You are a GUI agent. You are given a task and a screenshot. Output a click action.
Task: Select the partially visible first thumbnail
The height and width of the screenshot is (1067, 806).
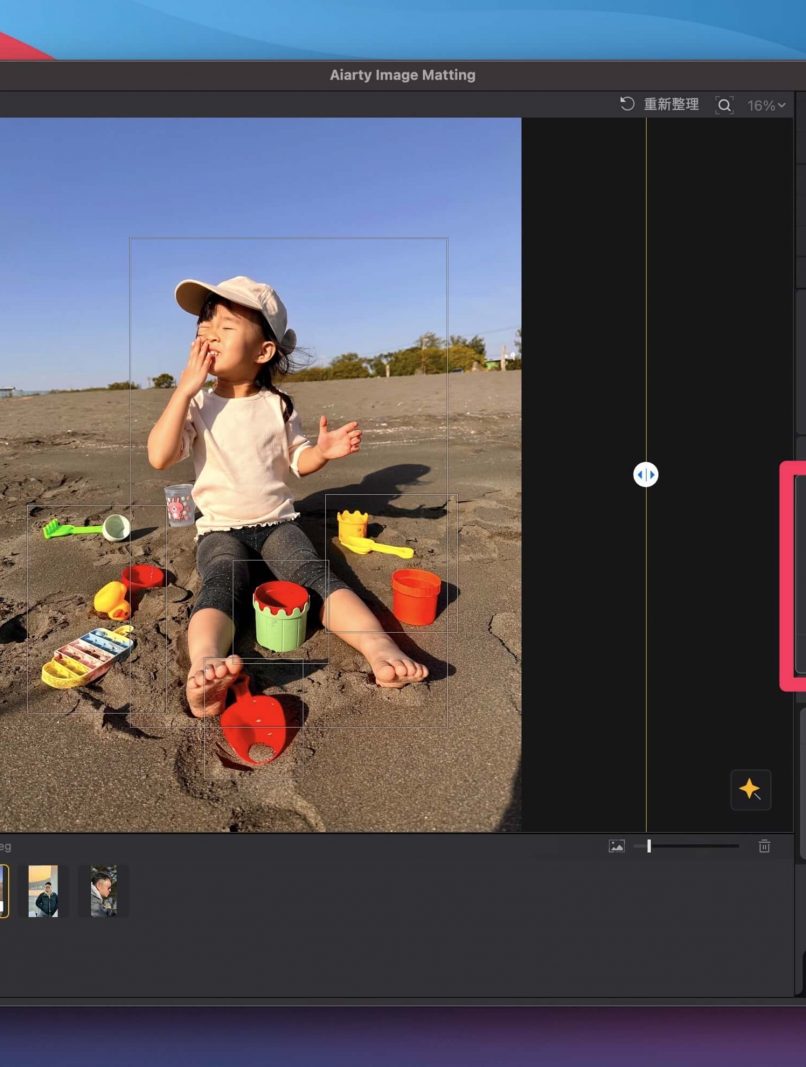[4, 891]
